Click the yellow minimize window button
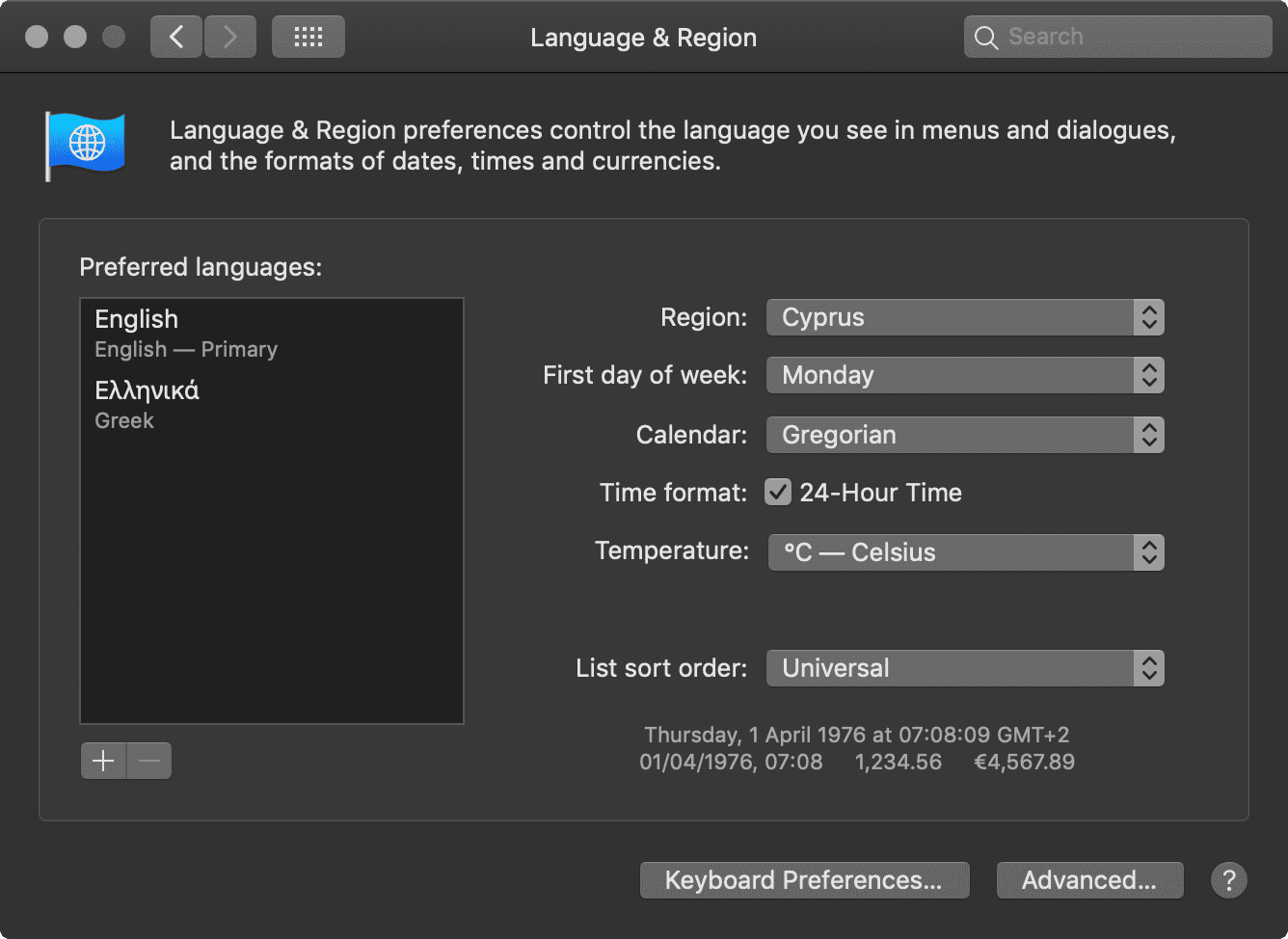This screenshot has height=939, width=1288. (75, 38)
